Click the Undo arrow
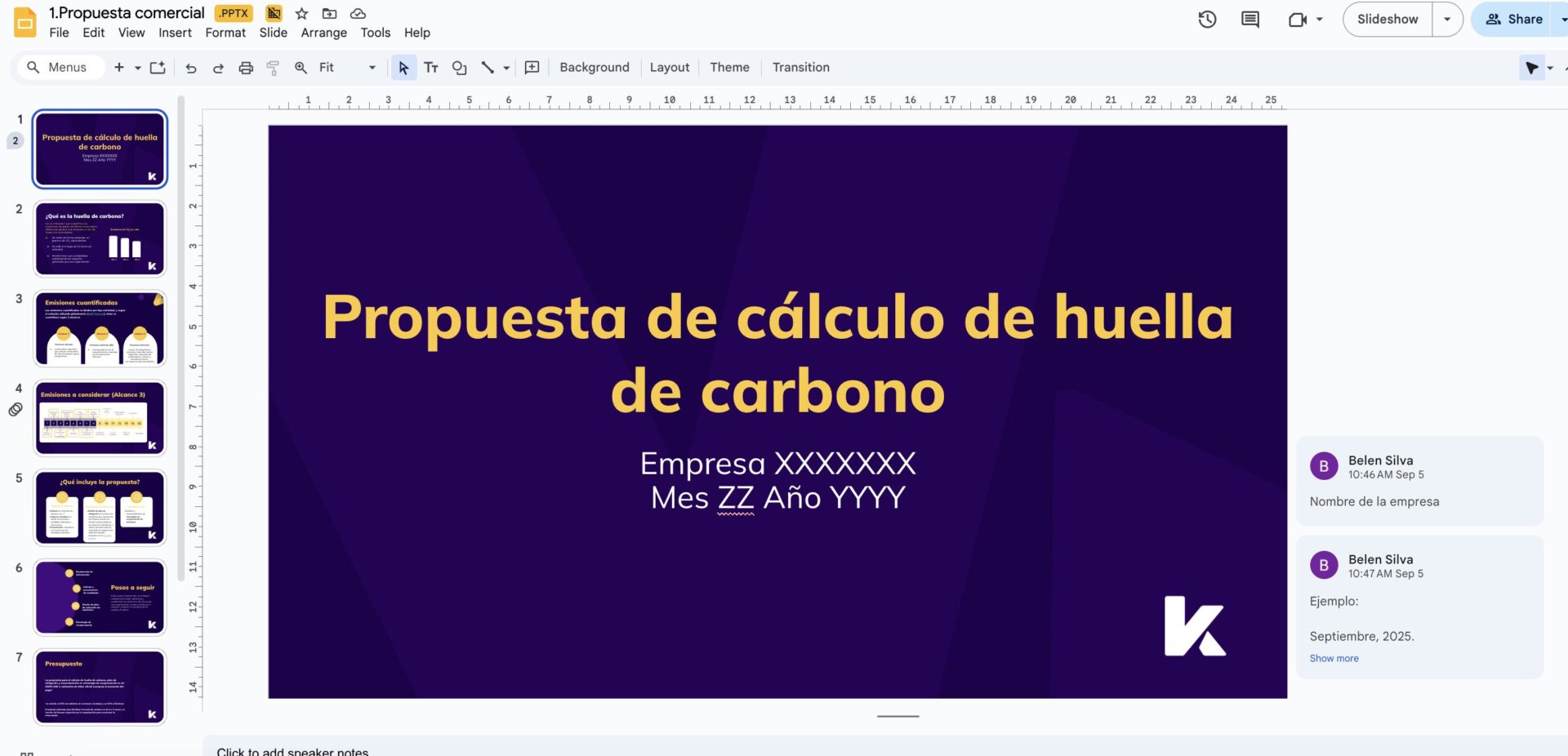Viewport: 1568px width, 756px height. point(191,68)
